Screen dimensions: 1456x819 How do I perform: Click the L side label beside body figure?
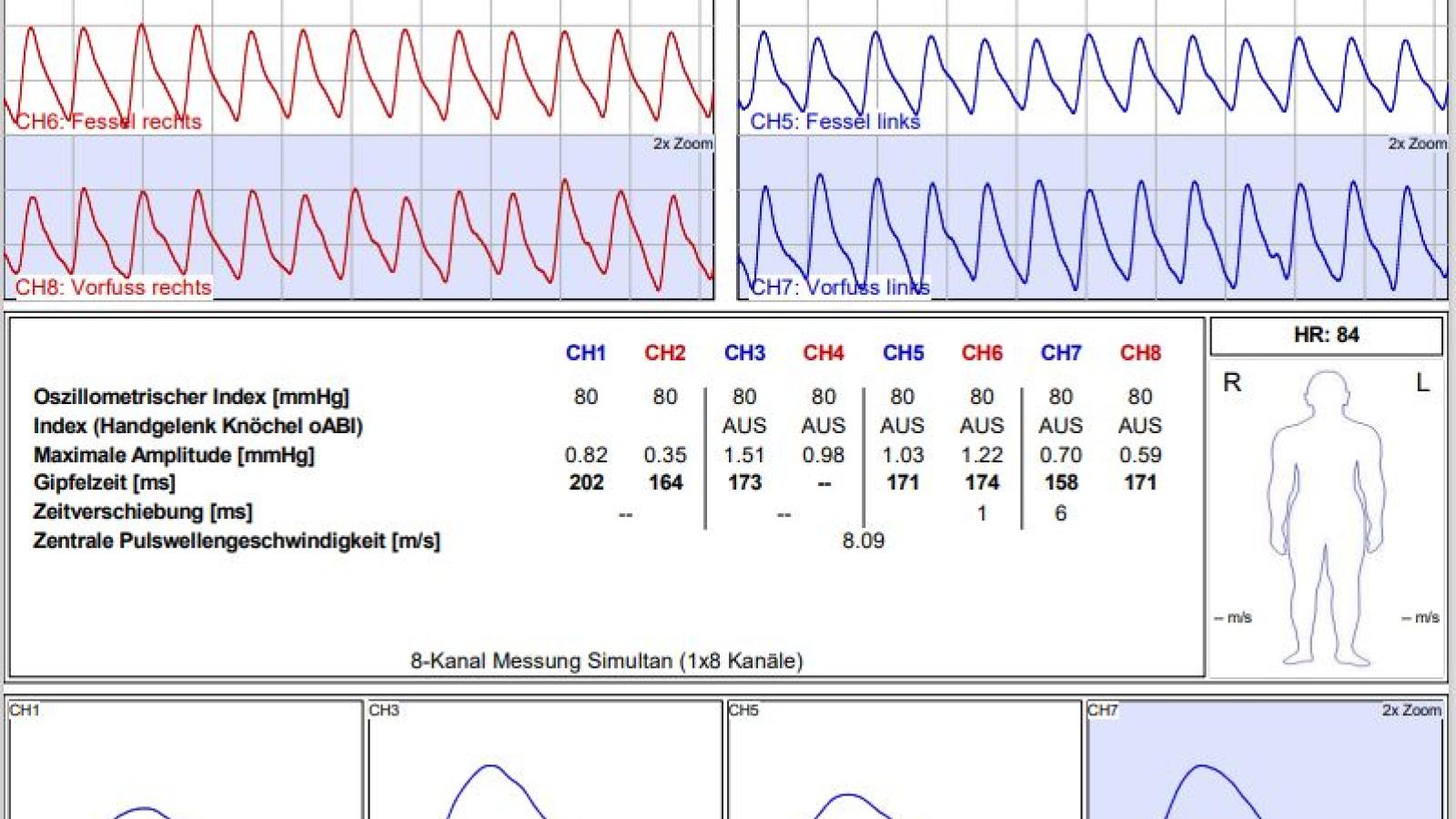click(x=1422, y=382)
